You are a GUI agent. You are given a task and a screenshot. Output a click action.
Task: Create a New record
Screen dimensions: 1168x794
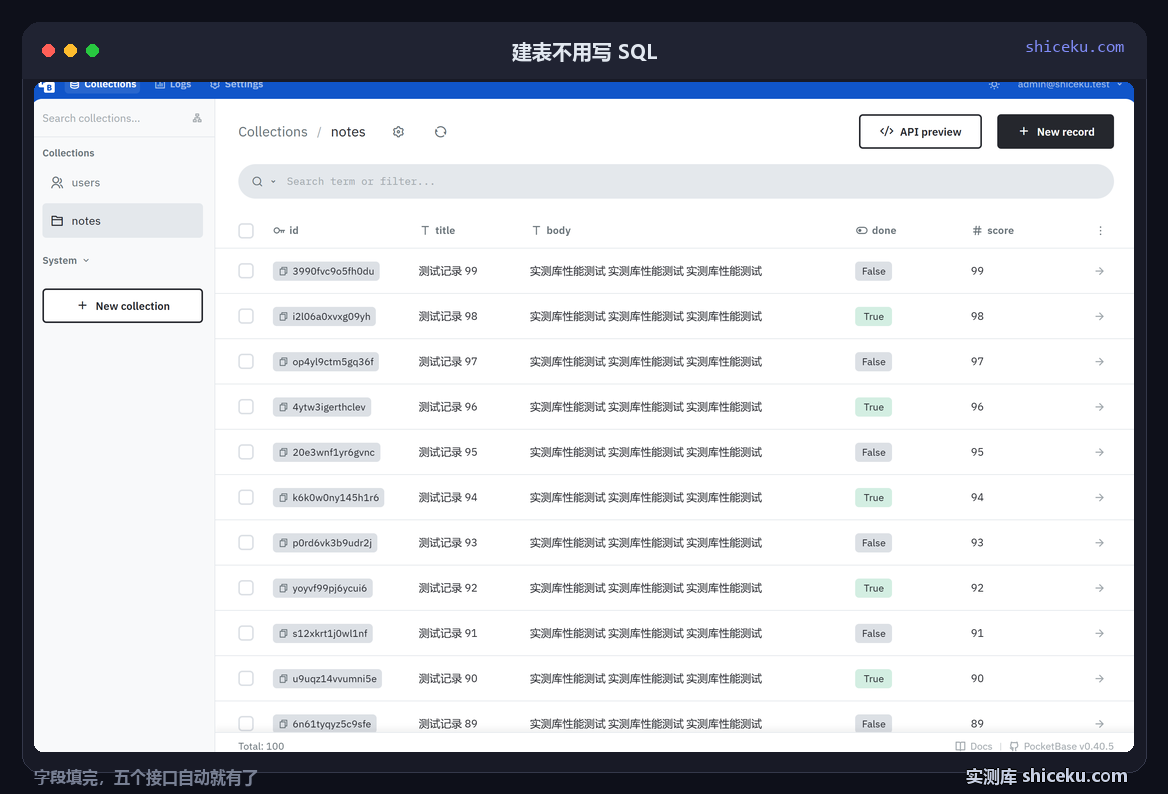pyautogui.click(x=1056, y=132)
